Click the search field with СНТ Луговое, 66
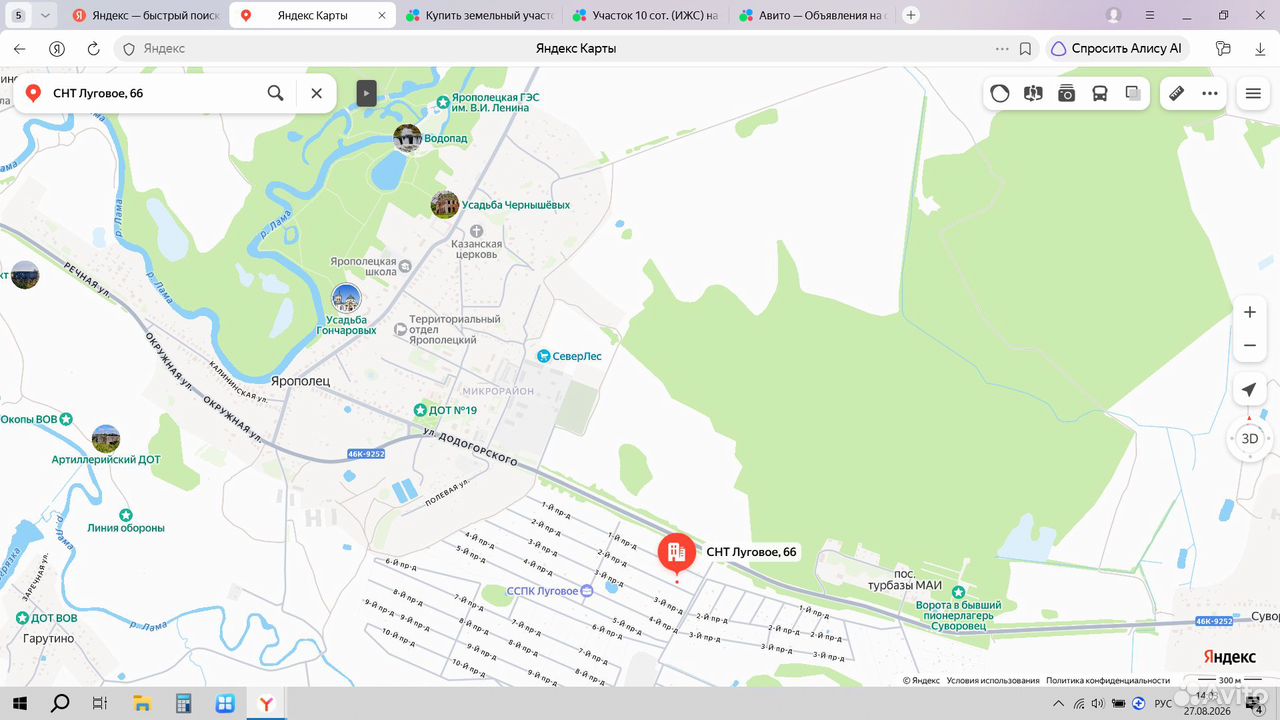 pyautogui.click(x=155, y=93)
